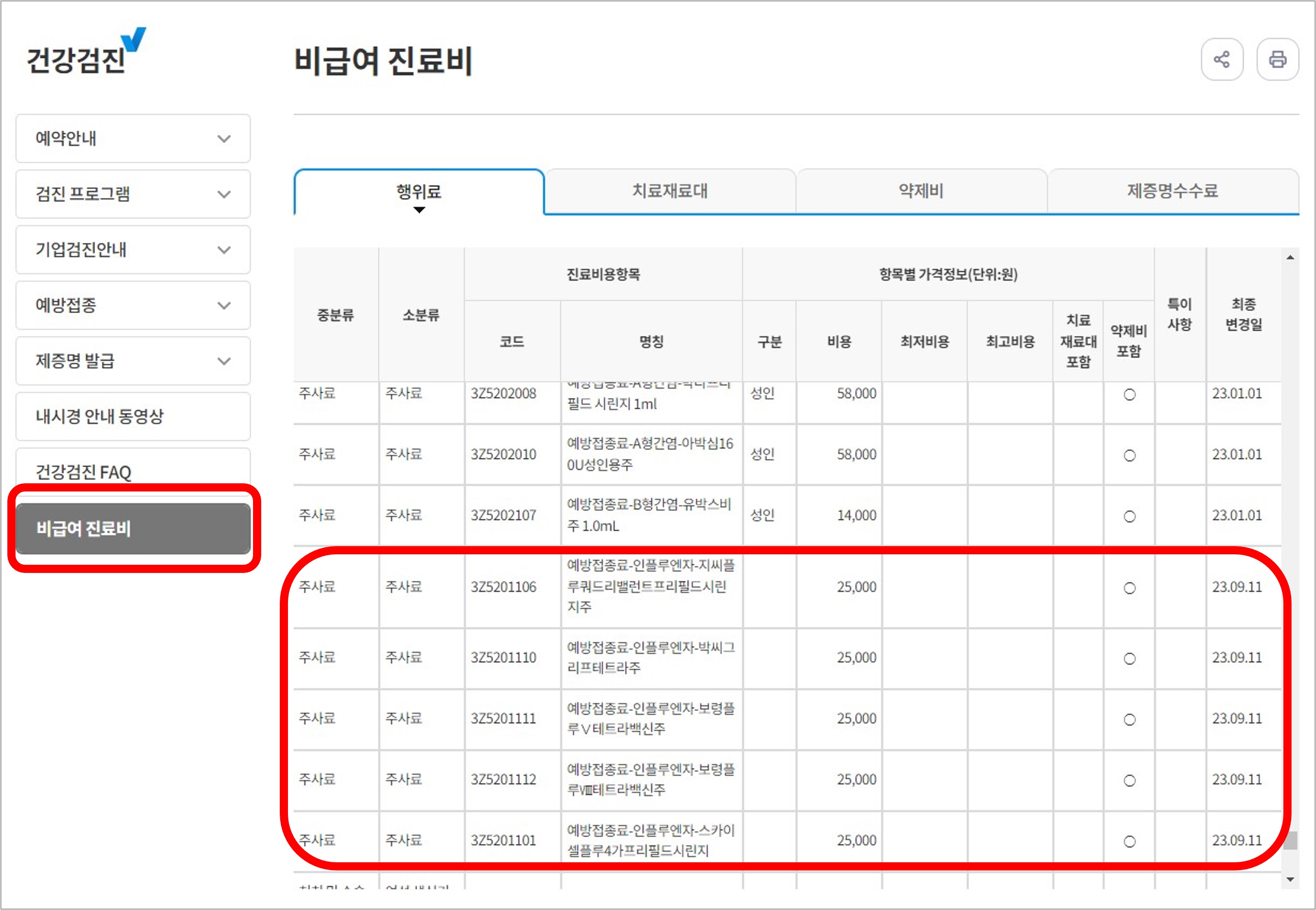Click the share icon button
Image resolution: width=1316 pixels, height=910 pixels.
[1221, 59]
